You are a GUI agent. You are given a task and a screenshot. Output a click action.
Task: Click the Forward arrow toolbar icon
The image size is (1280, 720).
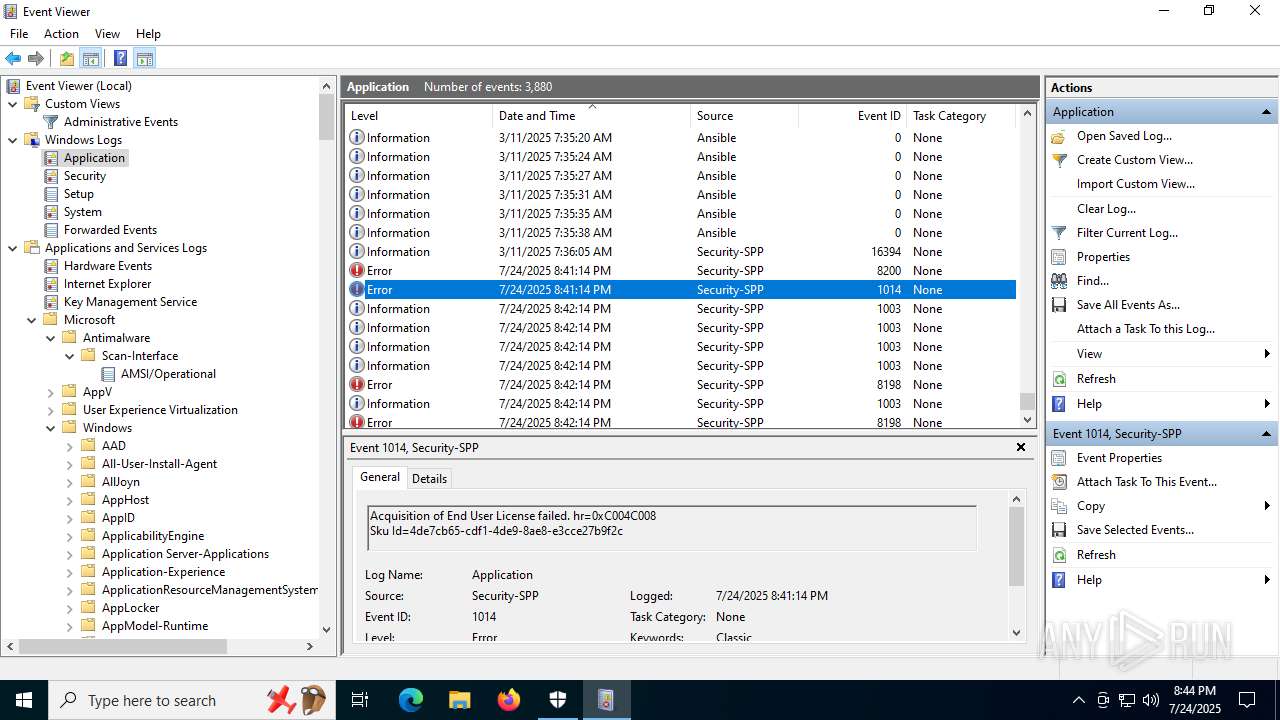[x=36, y=58]
